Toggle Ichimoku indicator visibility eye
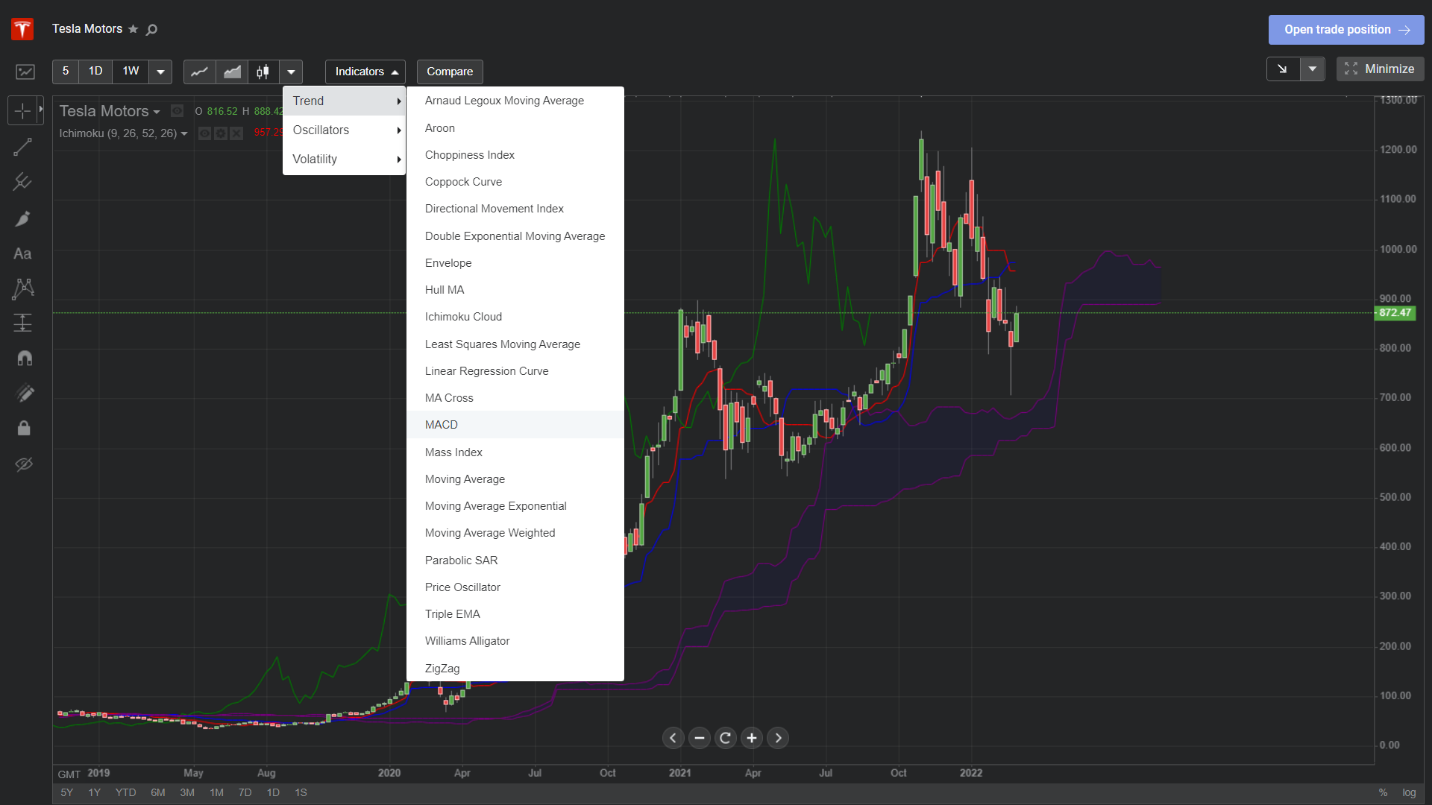 click(x=204, y=133)
